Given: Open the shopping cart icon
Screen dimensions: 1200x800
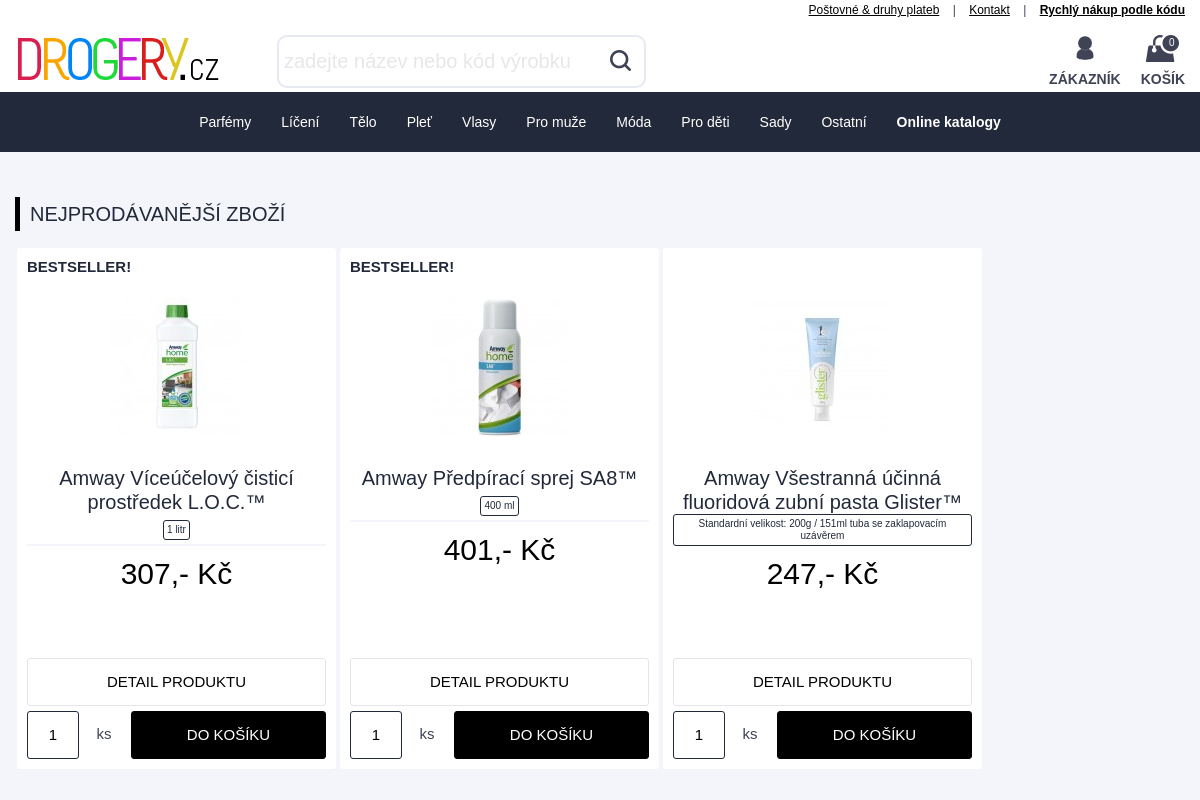Looking at the screenshot, I should tap(1161, 49).
